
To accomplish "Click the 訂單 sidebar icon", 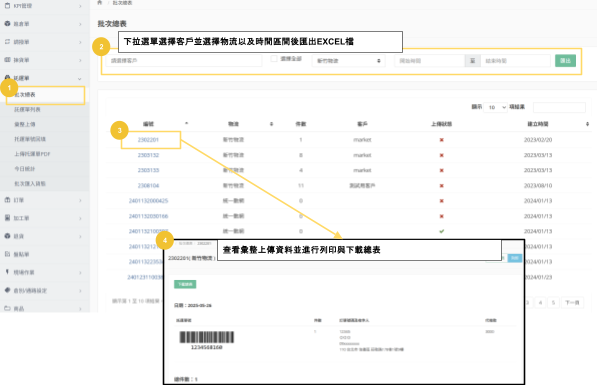I will click(x=7, y=200).
